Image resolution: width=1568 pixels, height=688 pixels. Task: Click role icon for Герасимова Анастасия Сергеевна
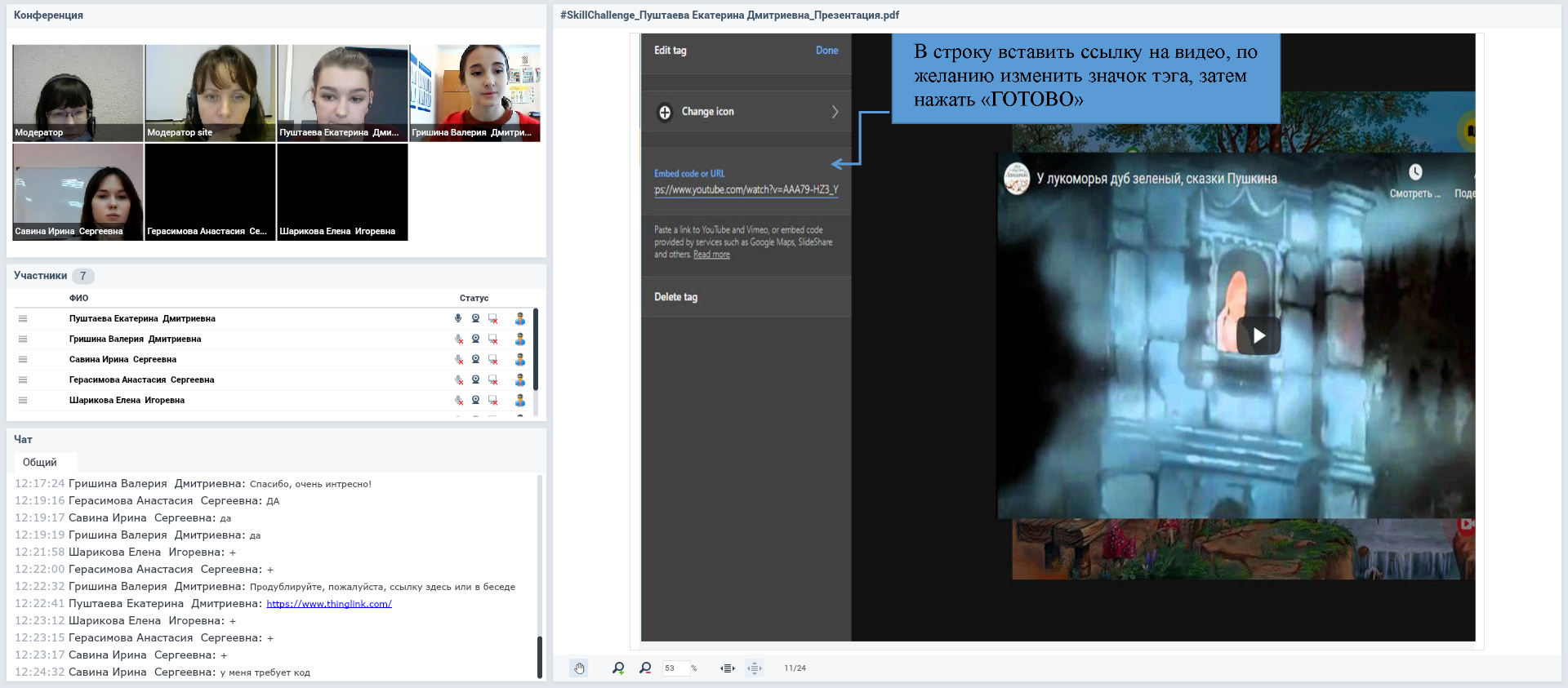(x=520, y=380)
